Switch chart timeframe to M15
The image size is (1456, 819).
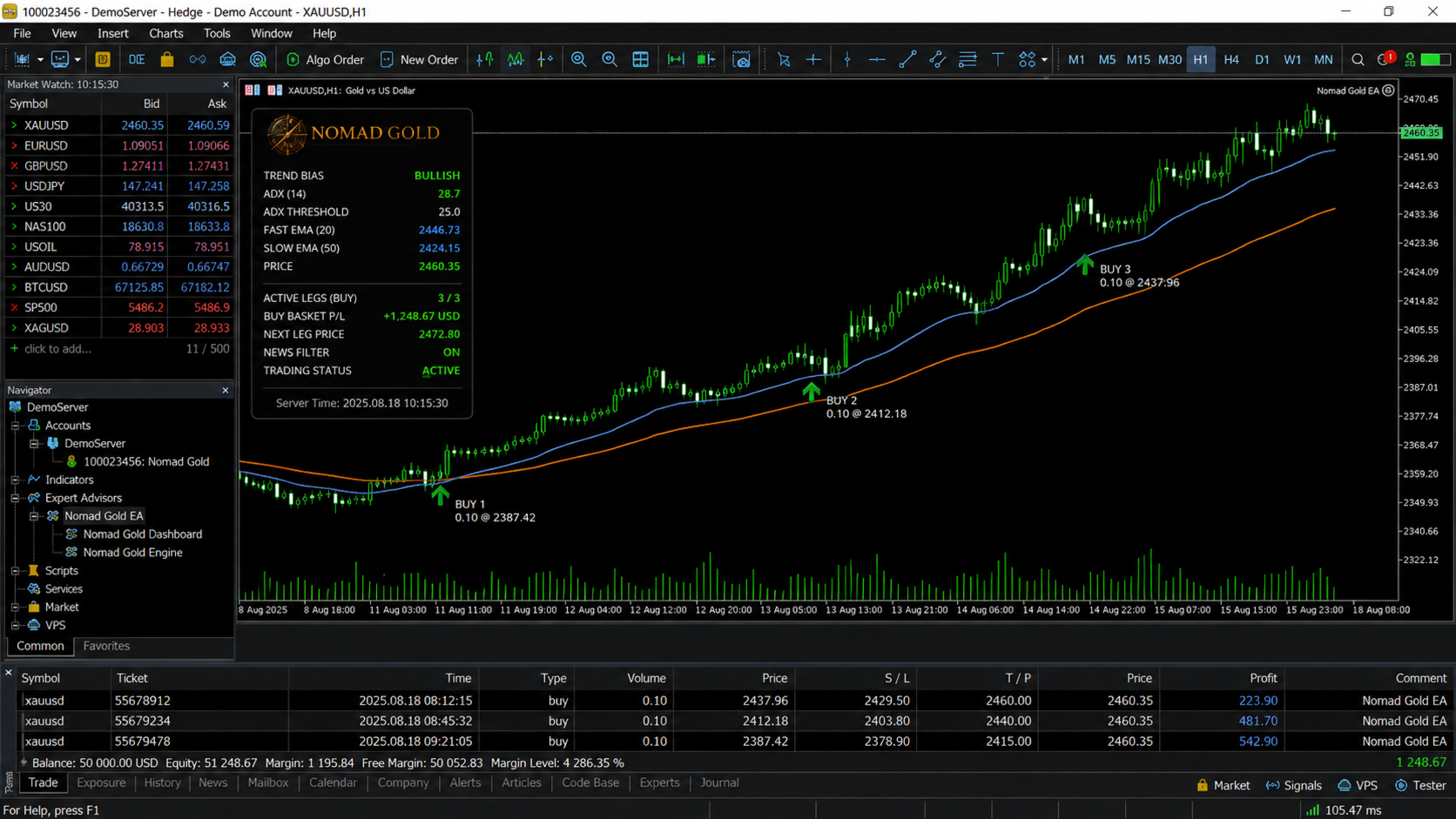(x=1137, y=59)
